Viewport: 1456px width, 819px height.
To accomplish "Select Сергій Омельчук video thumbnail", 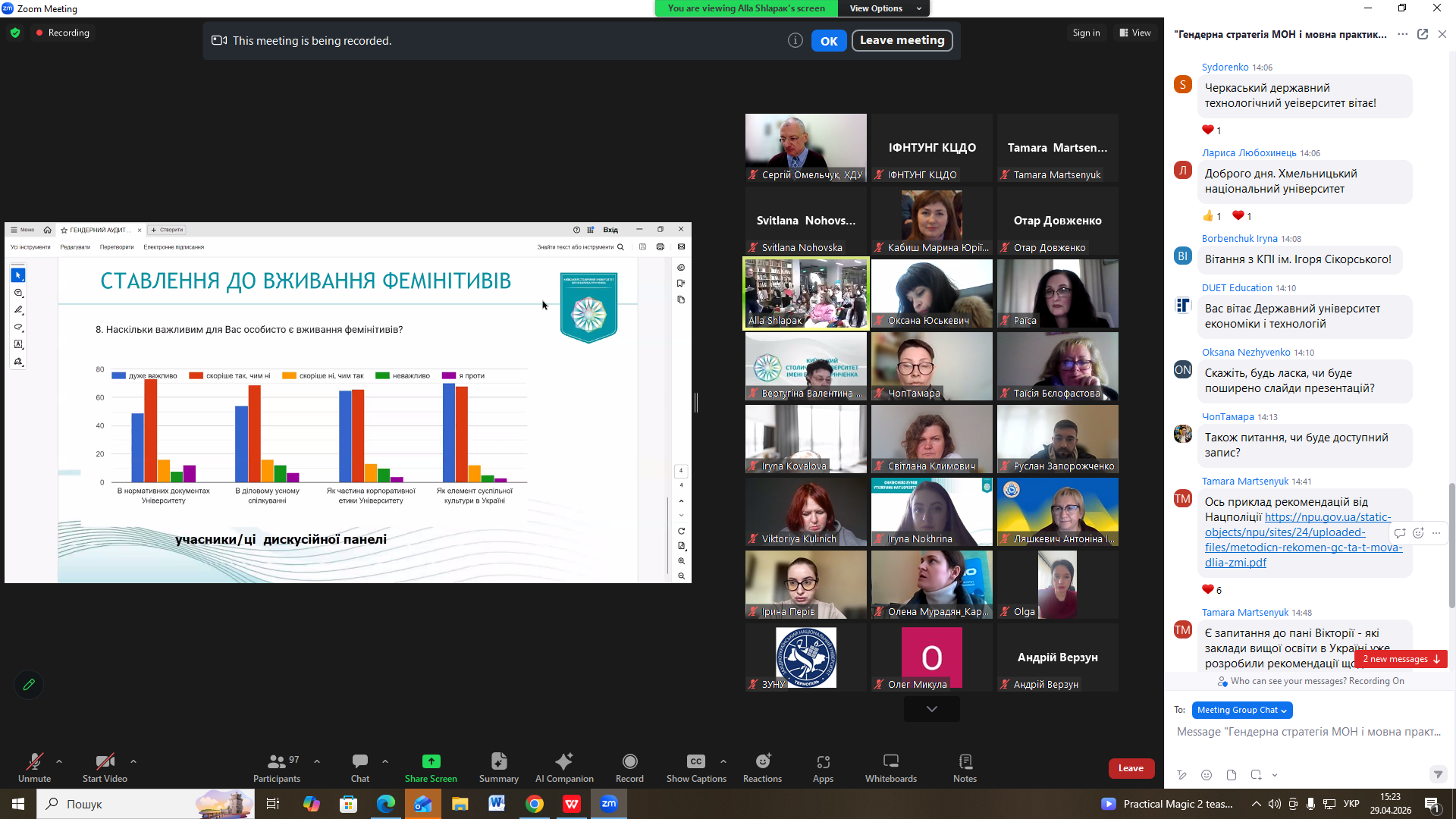I will (806, 148).
